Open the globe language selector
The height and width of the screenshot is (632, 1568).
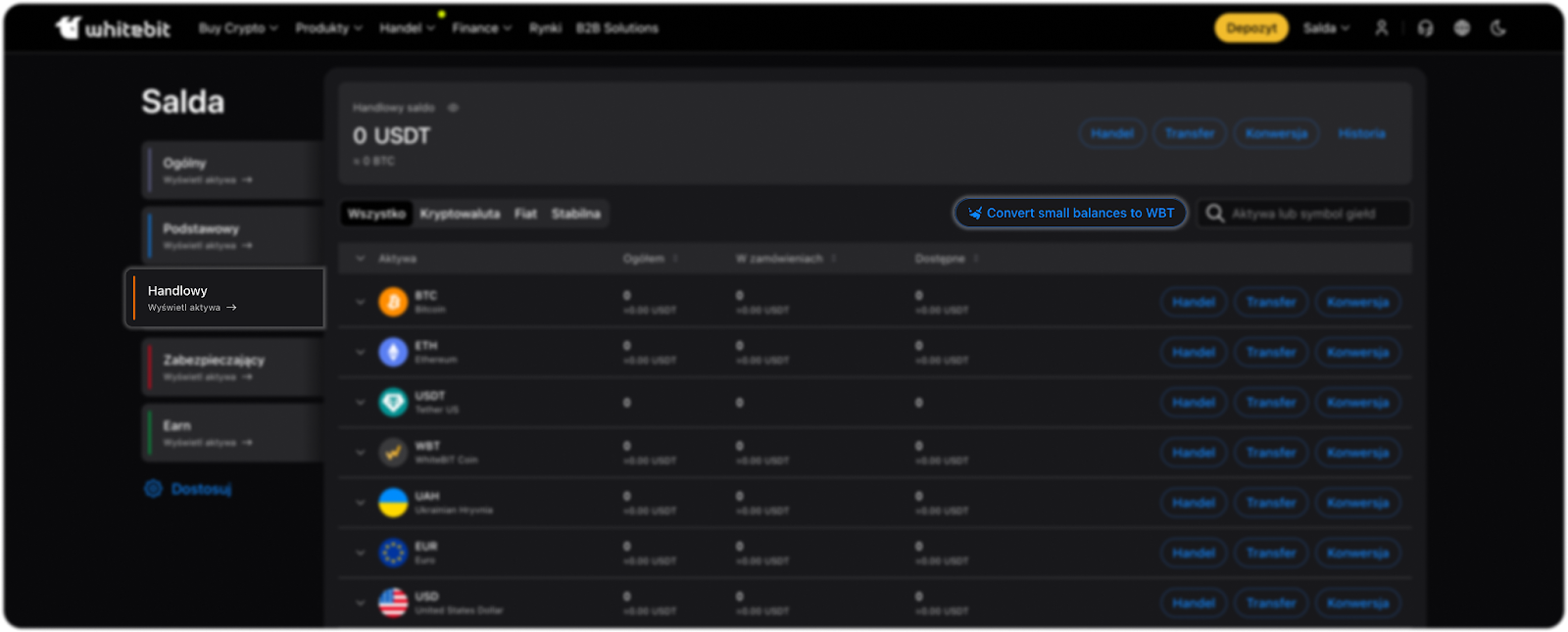(x=1462, y=28)
